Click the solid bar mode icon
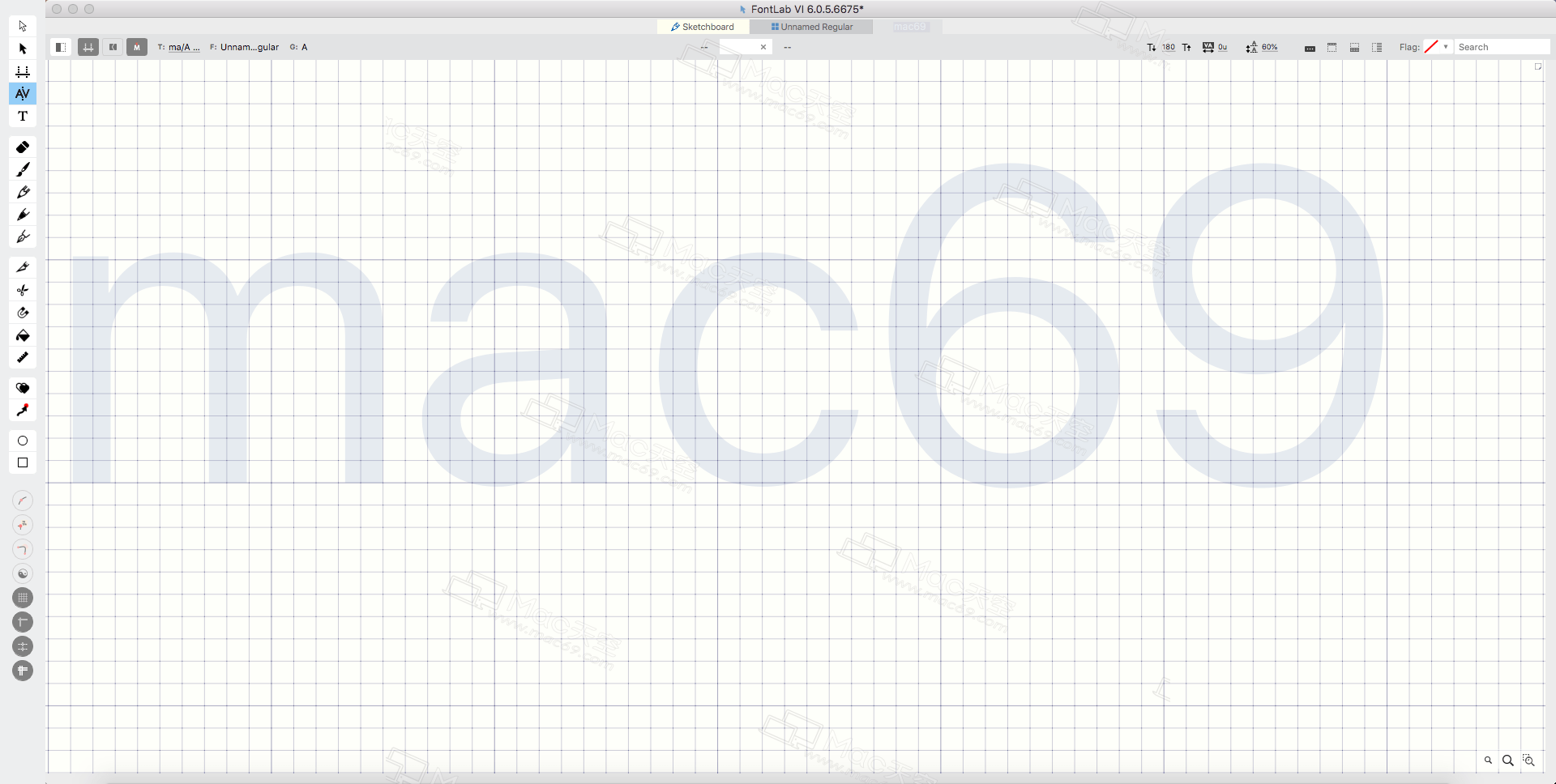 1310,48
